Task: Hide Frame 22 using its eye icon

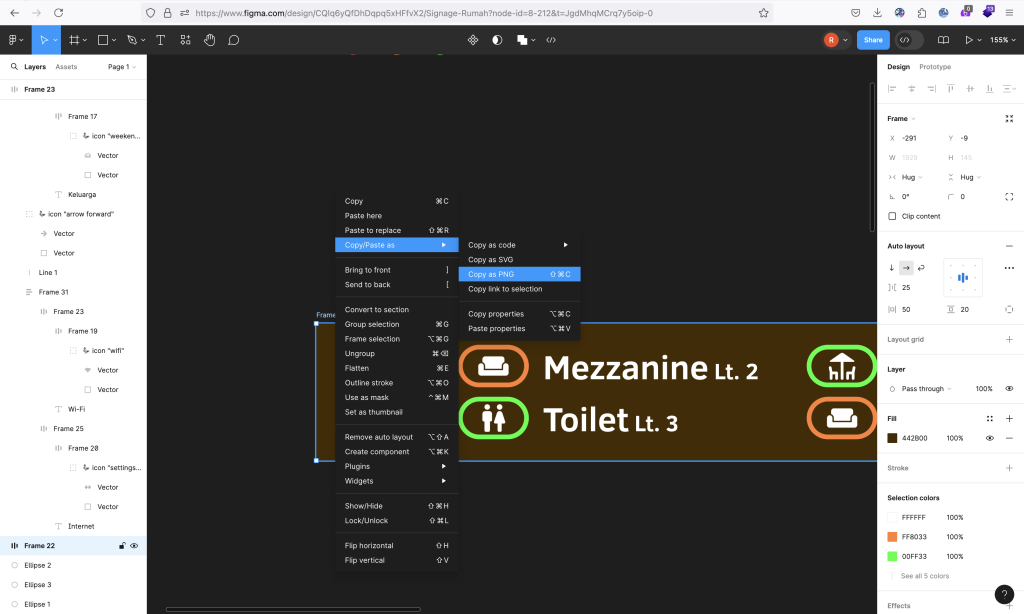Action: coord(135,545)
